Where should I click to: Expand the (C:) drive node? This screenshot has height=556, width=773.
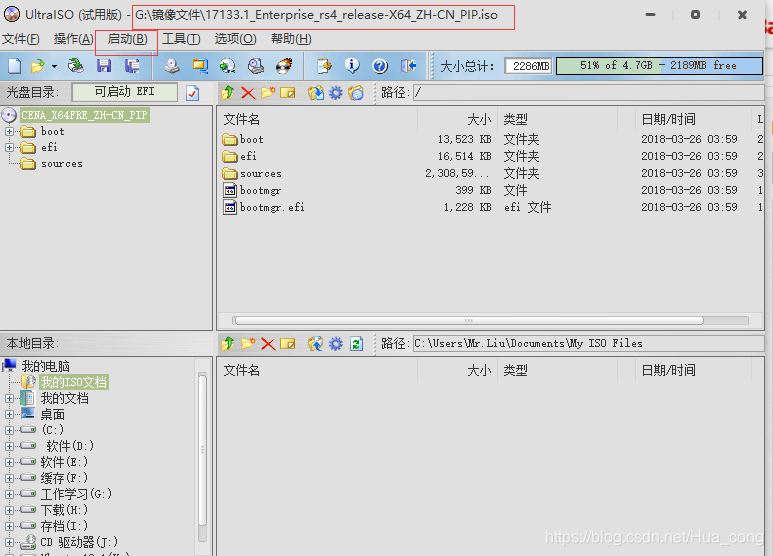(x=9, y=430)
